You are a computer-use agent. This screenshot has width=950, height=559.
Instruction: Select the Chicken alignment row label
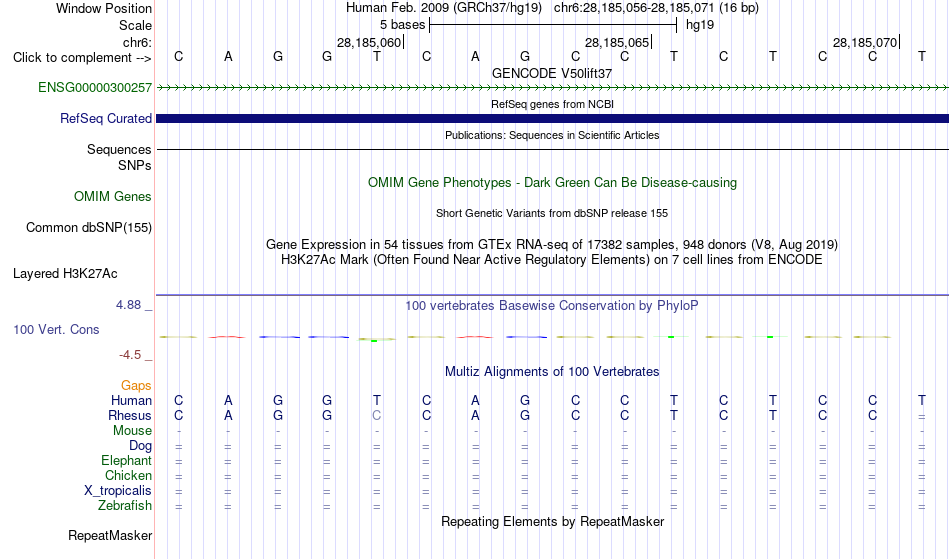(x=128, y=475)
